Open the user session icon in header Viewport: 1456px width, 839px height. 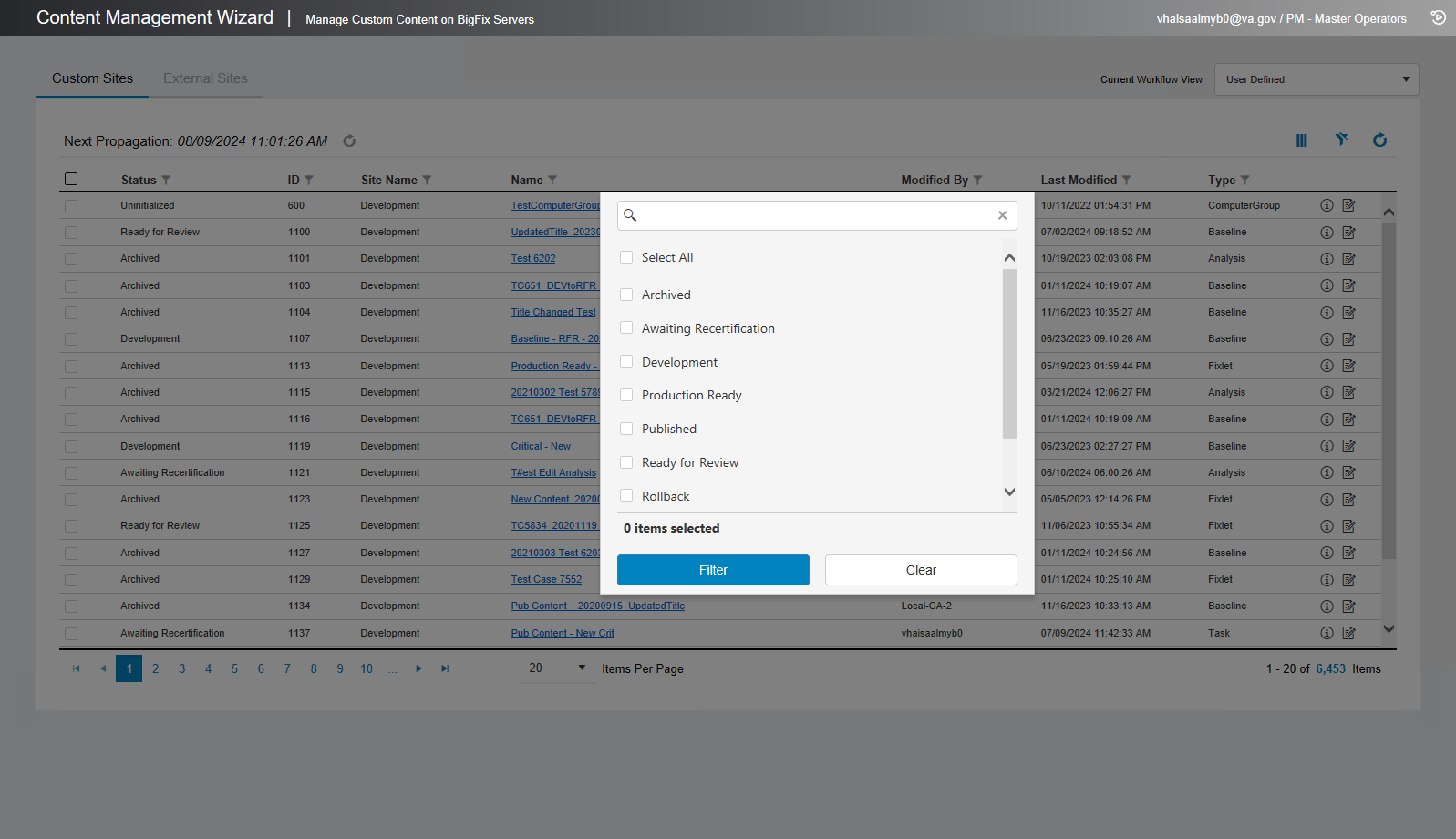(x=1438, y=17)
